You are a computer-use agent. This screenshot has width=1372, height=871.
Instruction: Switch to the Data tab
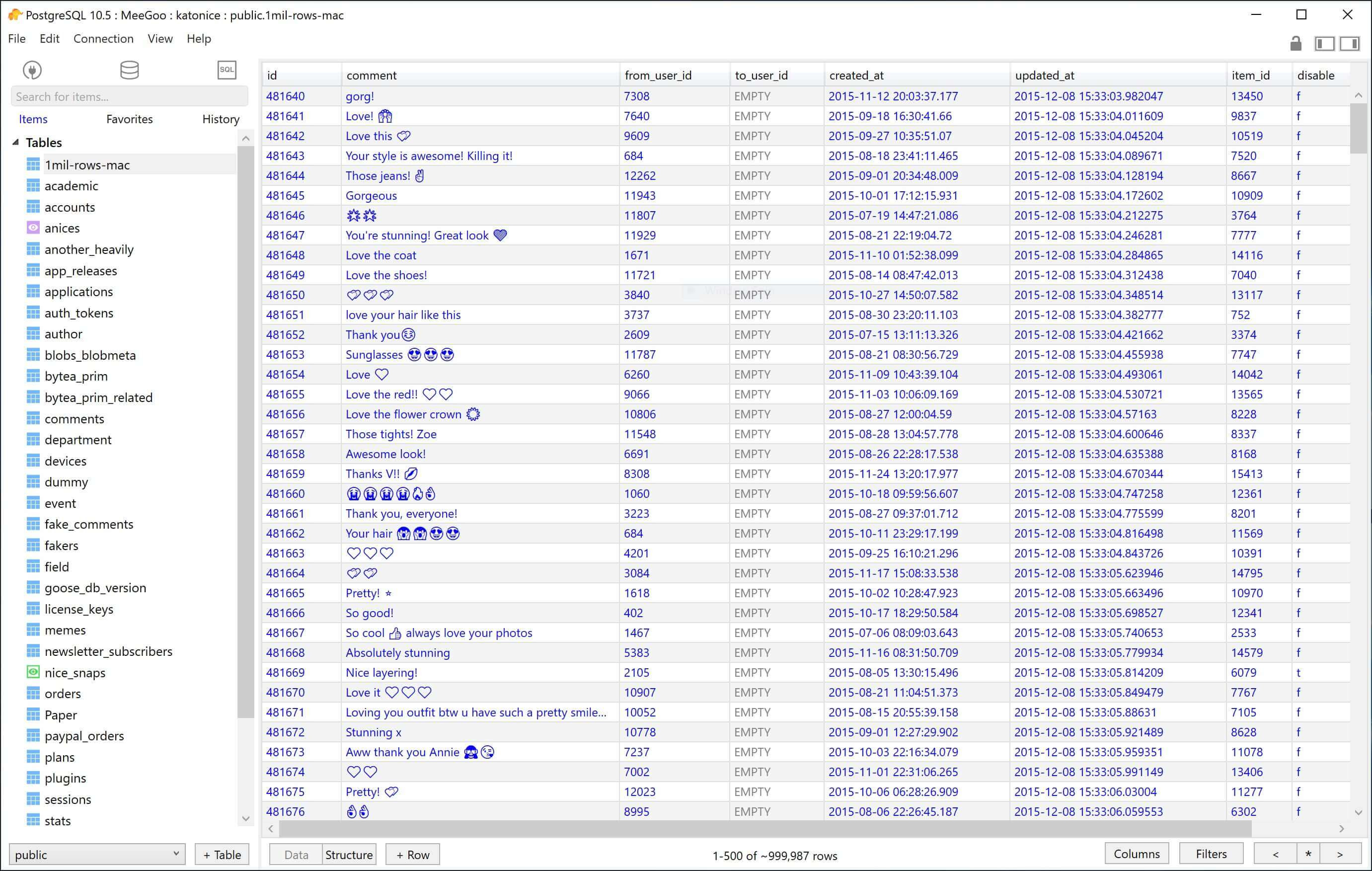pos(296,854)
